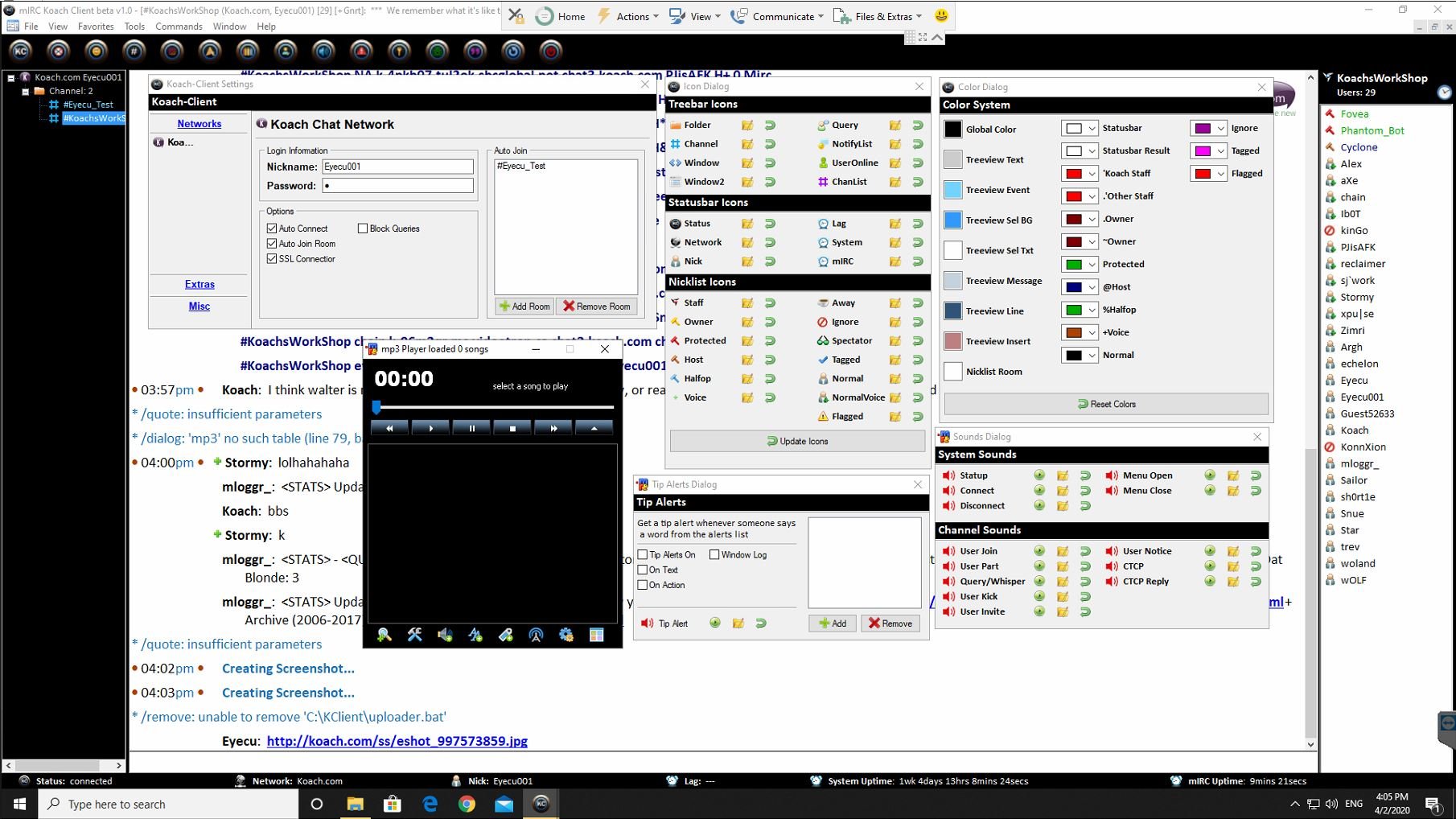Click the purple quotes toolbar icon
This screenshot has width=1456, height=819.
click(475, 51)
